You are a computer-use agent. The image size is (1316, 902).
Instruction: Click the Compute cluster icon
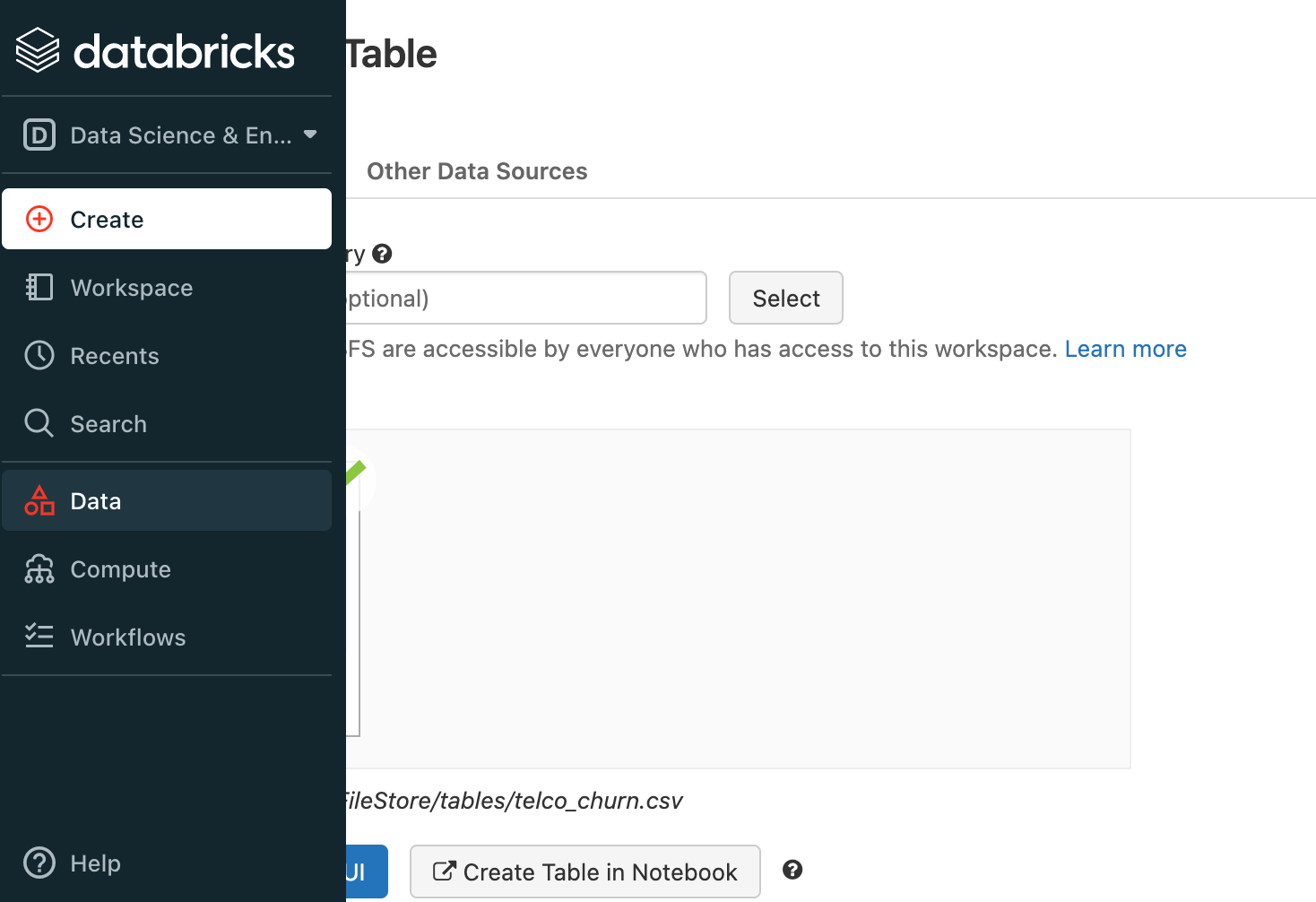point(39,568)
